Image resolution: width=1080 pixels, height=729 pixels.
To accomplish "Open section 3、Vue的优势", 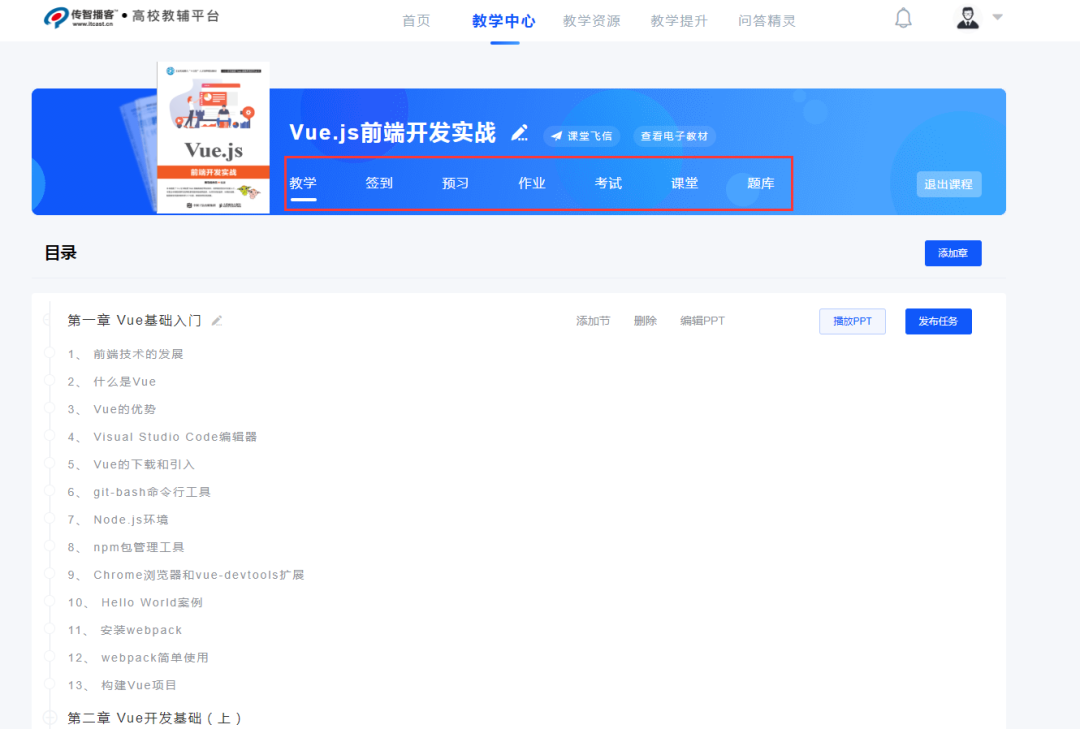I will point(112,409).
